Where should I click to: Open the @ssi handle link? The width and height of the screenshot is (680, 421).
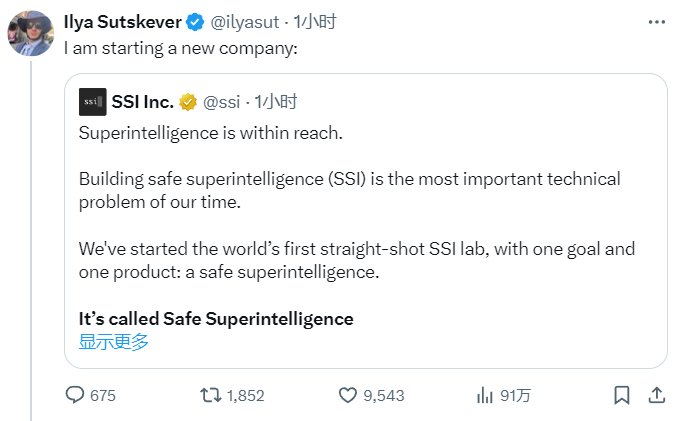[x=223, y=101]
